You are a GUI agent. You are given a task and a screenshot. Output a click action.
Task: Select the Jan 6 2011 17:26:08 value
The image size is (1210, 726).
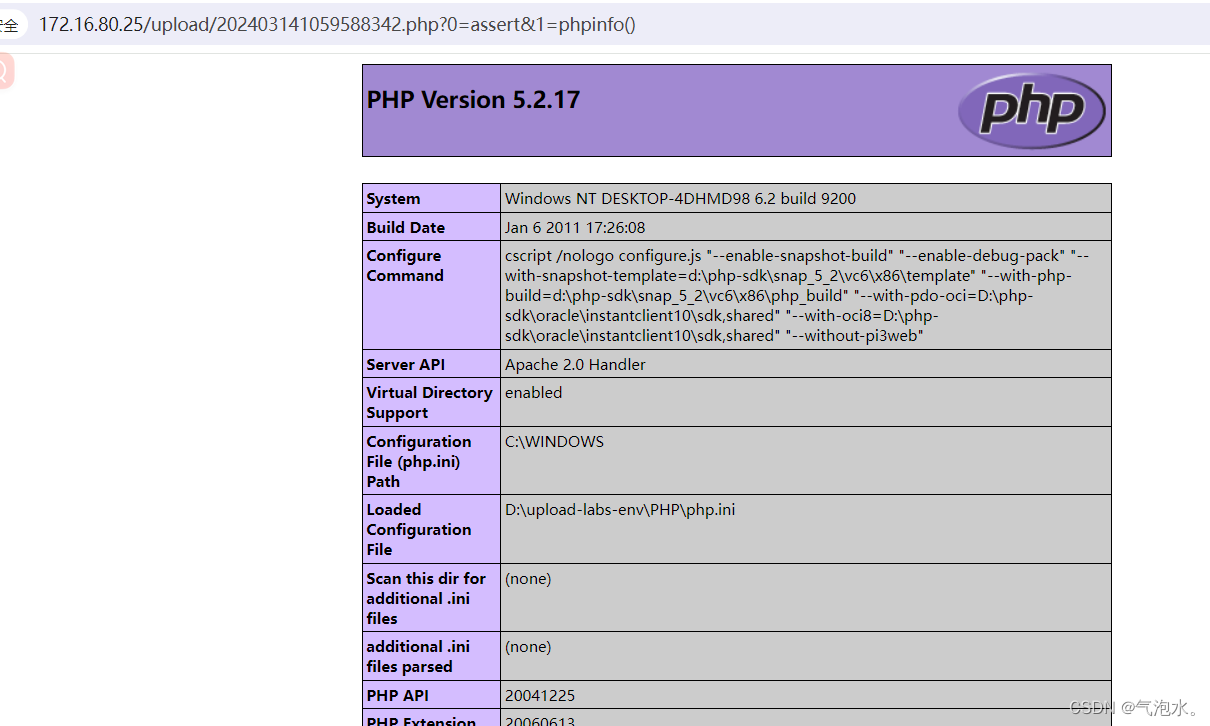pyautogui.click(x=575, y=227)
